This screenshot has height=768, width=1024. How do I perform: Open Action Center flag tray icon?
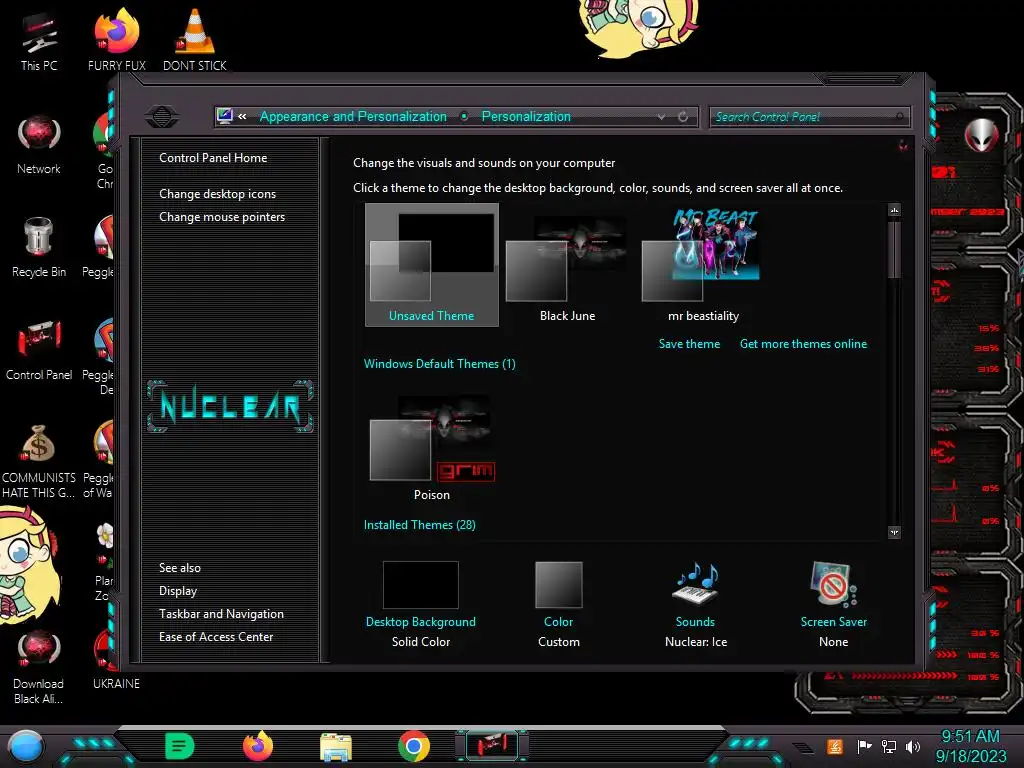click(x=864, y=746)
